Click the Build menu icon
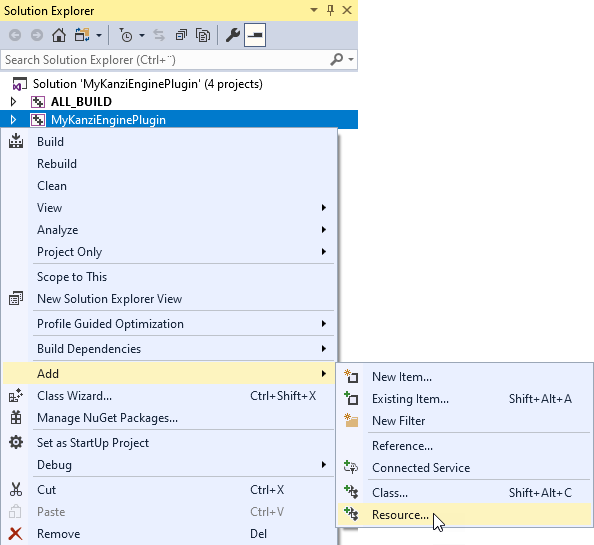This screenshot has width=594, height=545. [x=16, y=141]
